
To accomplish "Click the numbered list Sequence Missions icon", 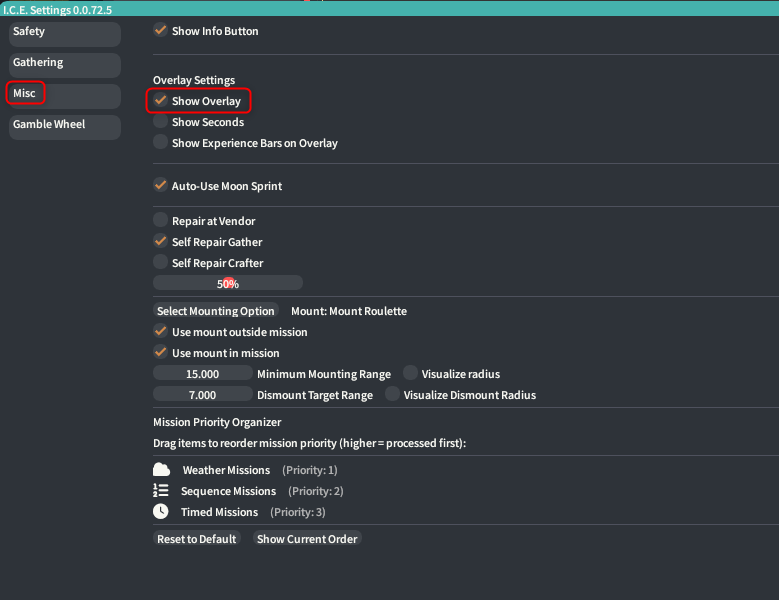I will [x=161, y=491].
